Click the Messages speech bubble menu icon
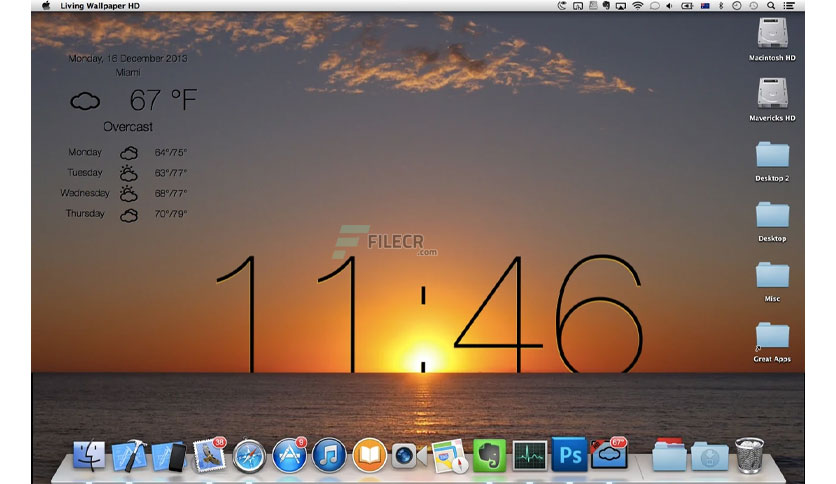 click(655, 6)
